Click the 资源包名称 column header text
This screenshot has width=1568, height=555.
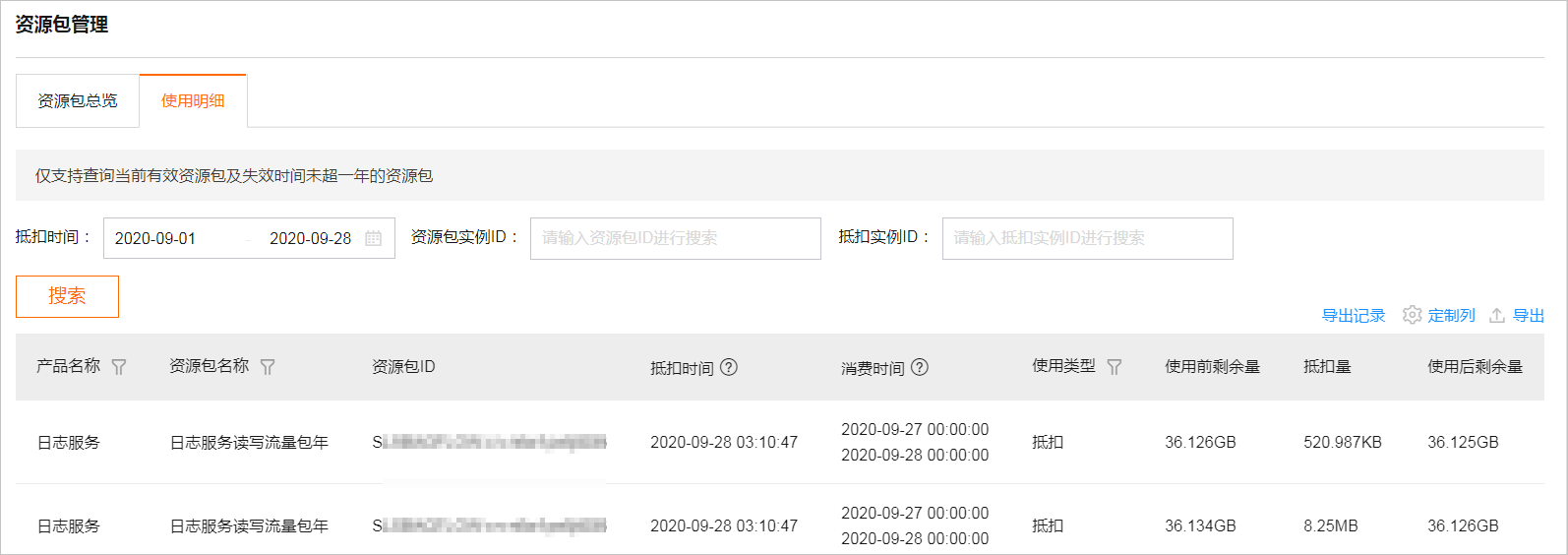point(210,366)
